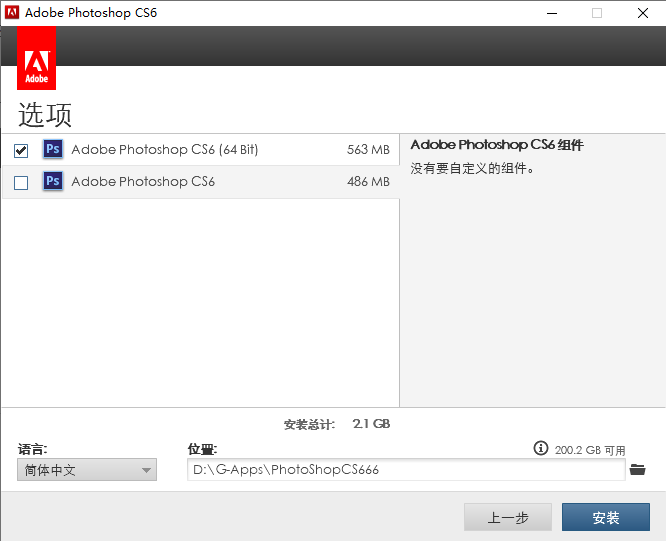Image resolution: width=666 pixels, height=541 pixels.
Task: Uncheck Adobe Photoshop CS6 (64 Bit) checkbox
Action: tap(21, 150)
